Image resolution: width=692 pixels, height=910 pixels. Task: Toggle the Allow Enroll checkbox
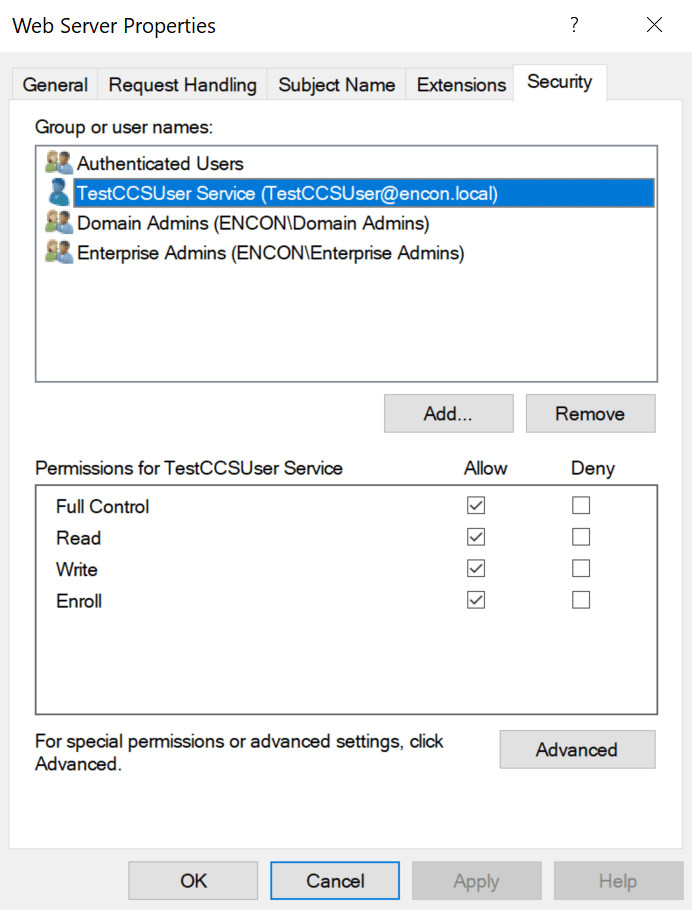(x=476, y=601)
